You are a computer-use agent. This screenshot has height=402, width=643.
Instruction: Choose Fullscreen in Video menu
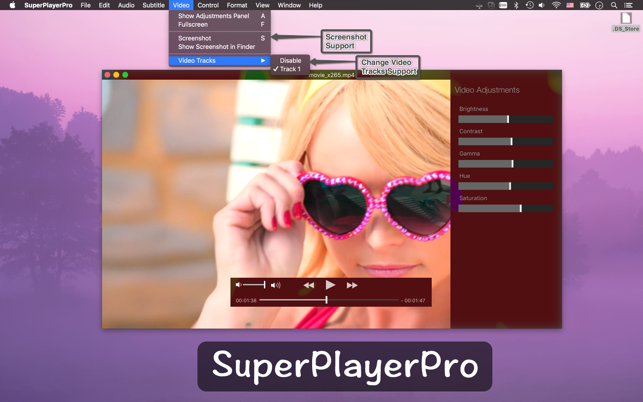(x=220, y=25)
